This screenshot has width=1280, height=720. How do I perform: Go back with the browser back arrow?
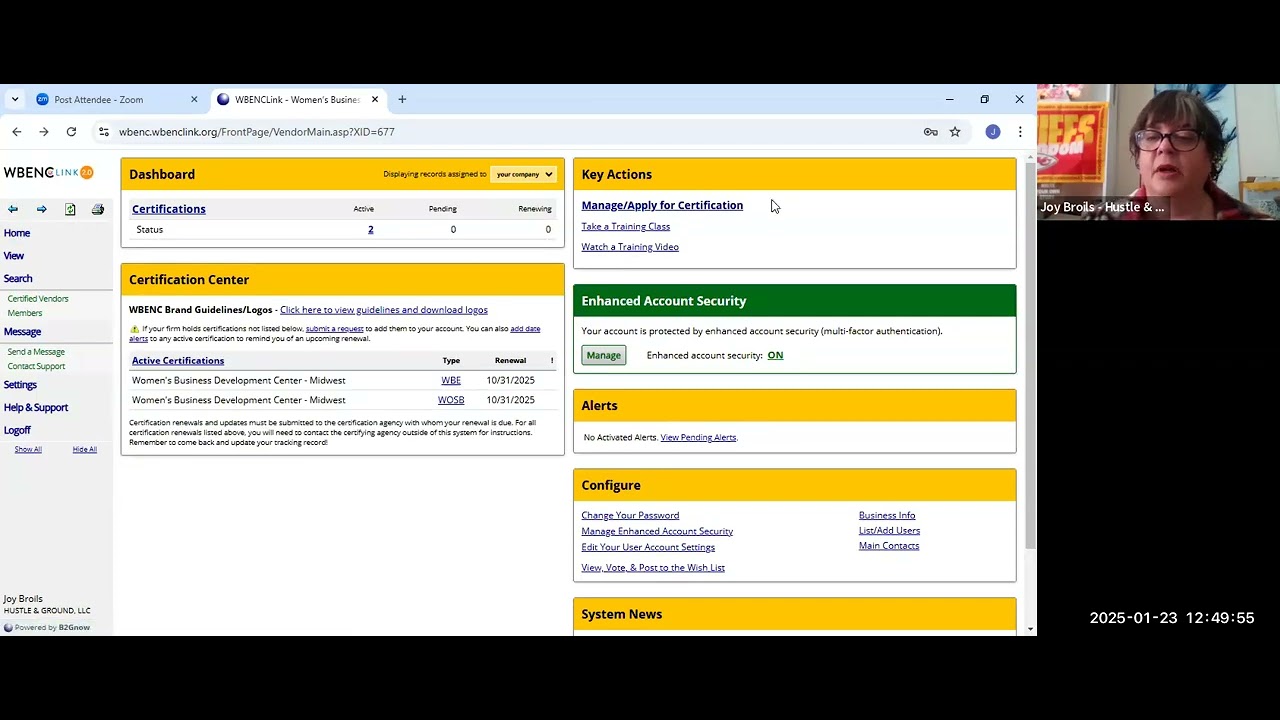coord(16,132)
